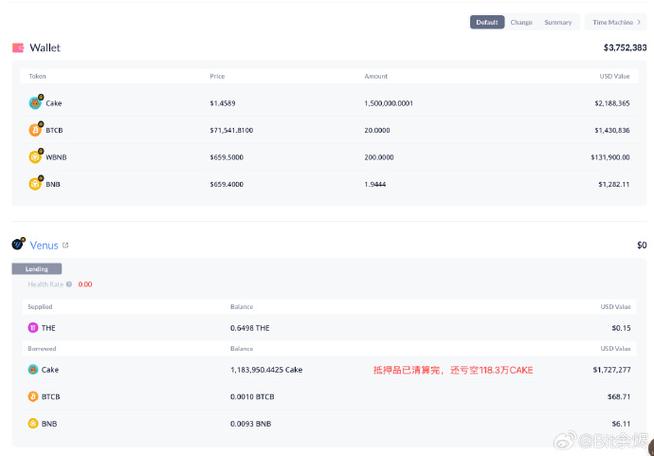Click the BTCB token icon under Borrowed
This screenshot has height=456, width=654.
tap(33, 396)
